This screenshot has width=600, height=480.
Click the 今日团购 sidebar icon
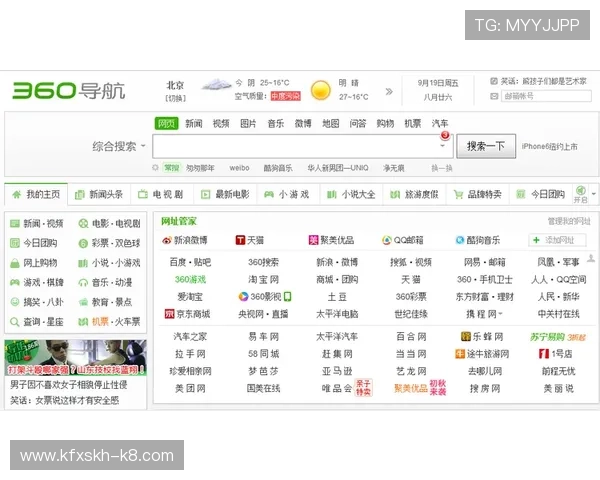tap(15, 243)
